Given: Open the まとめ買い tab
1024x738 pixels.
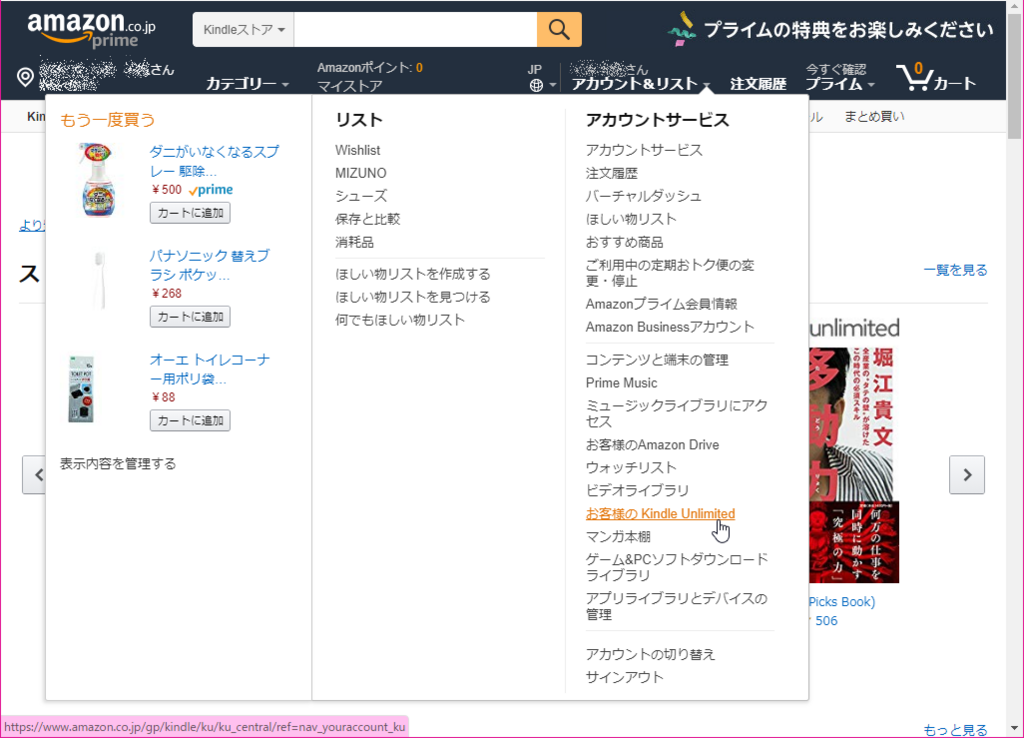Looking at the screenshot, I should (x=874, y=116).
